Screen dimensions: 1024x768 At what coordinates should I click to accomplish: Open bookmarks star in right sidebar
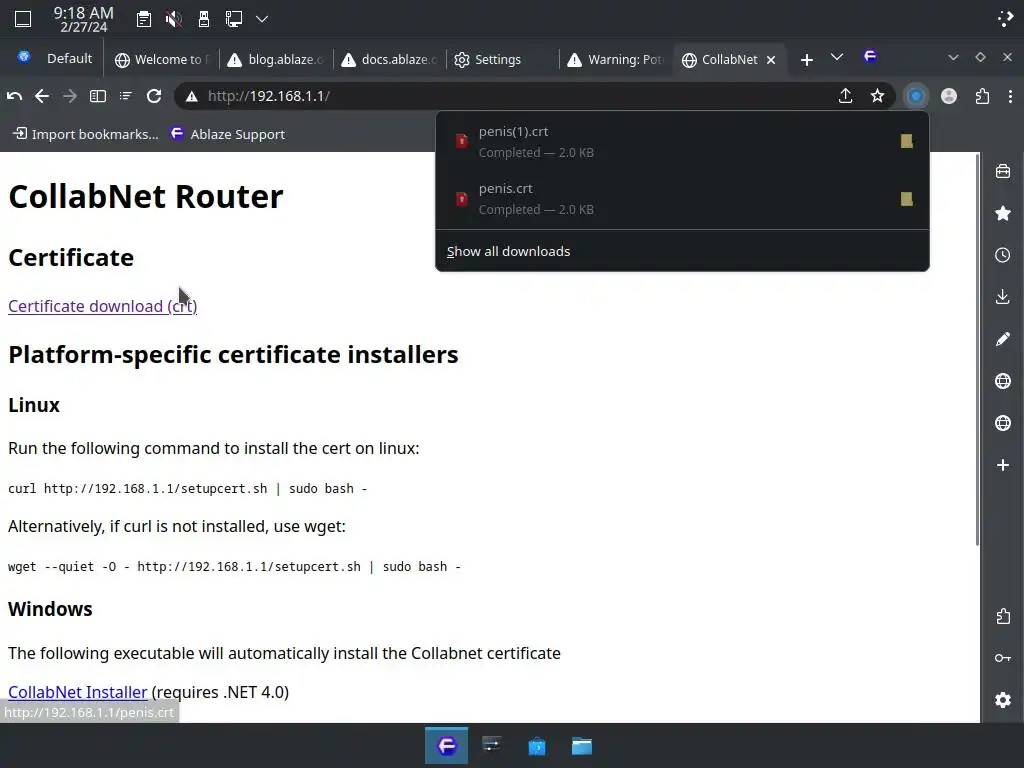pyautogui.click(x=1003, y=213)
